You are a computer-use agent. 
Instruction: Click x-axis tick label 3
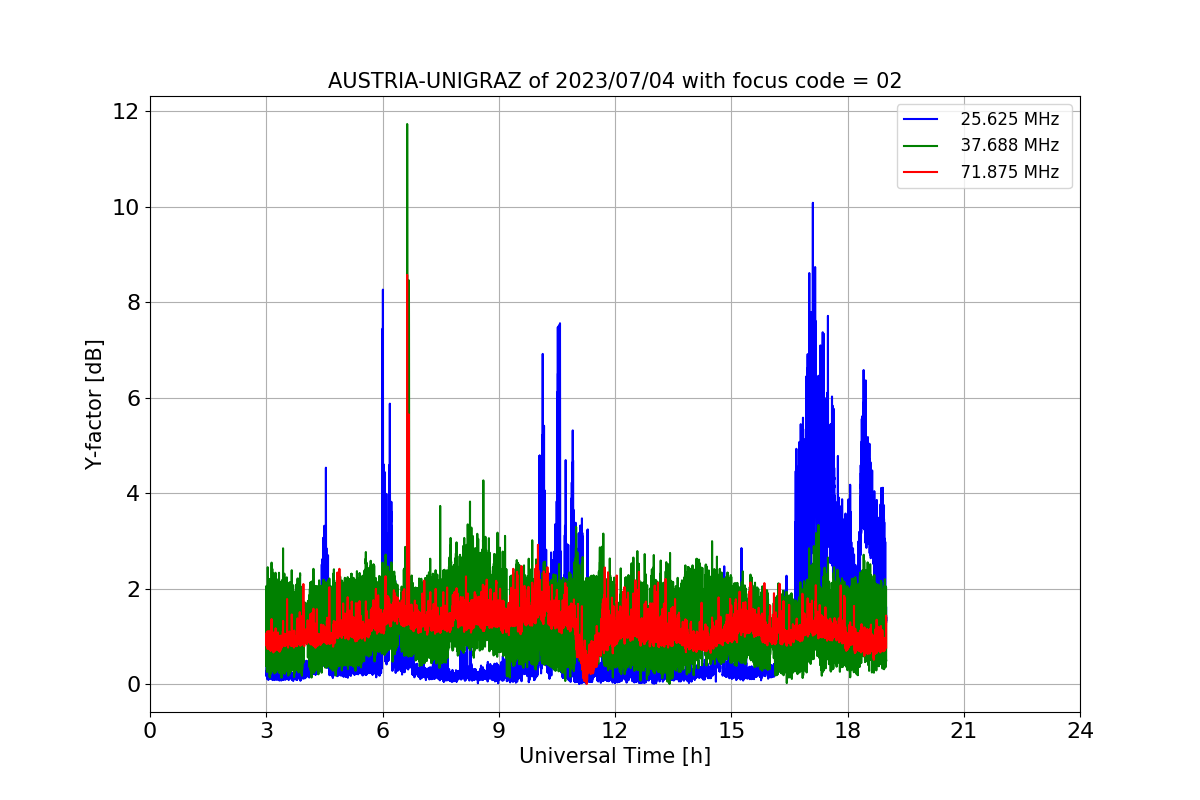pyautogui.click(x=266, y=731)
